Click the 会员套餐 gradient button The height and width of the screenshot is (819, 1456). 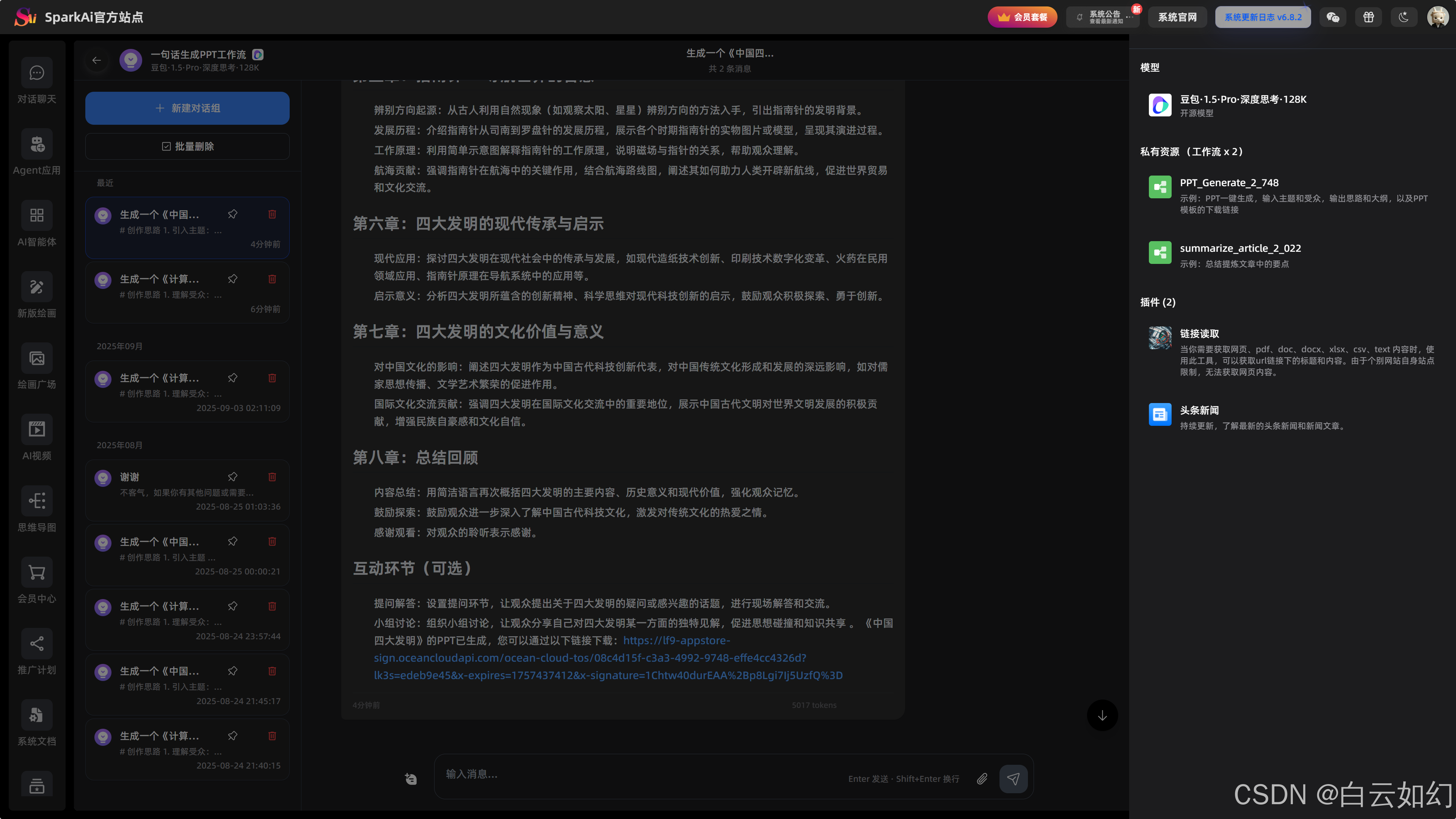tap(1022, 17)
